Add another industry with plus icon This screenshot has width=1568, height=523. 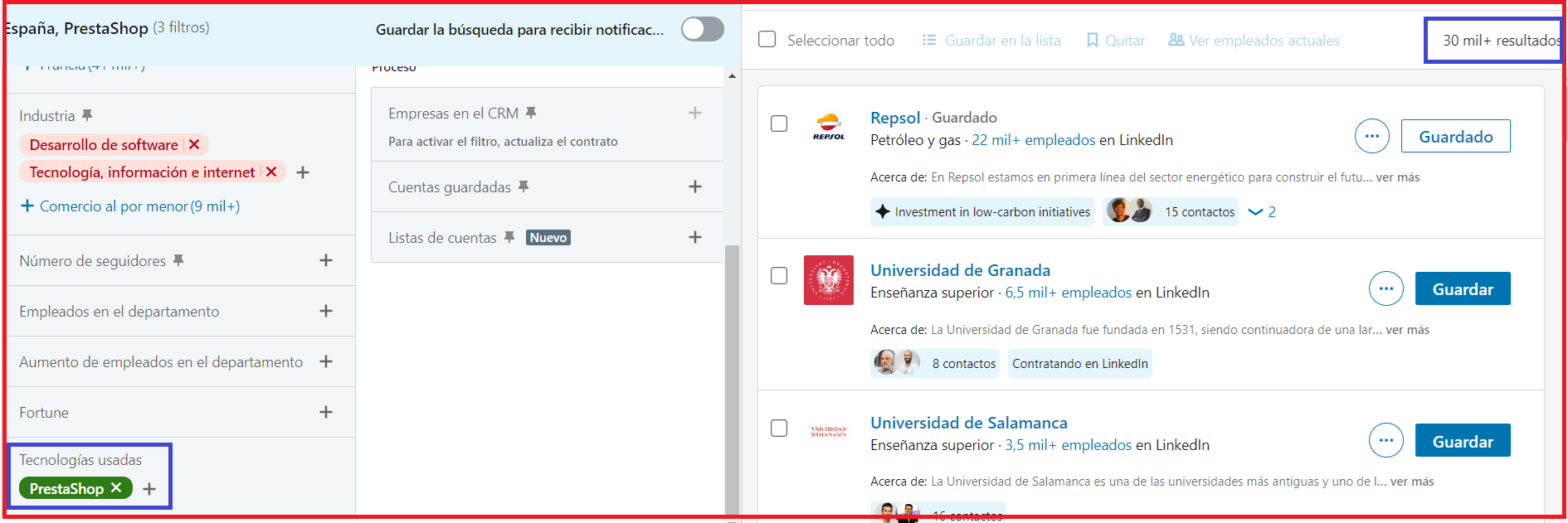tap(303, 172)
